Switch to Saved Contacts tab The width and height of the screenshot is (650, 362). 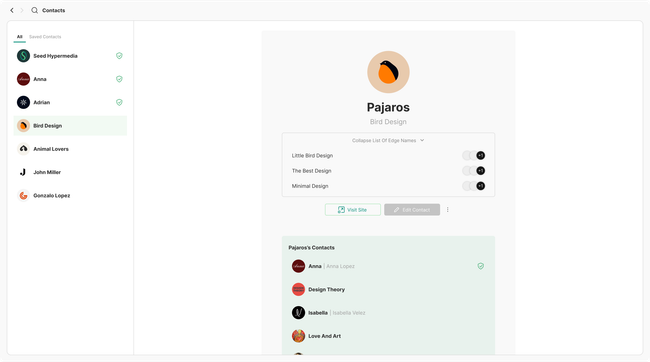click(x=45, y=37)
